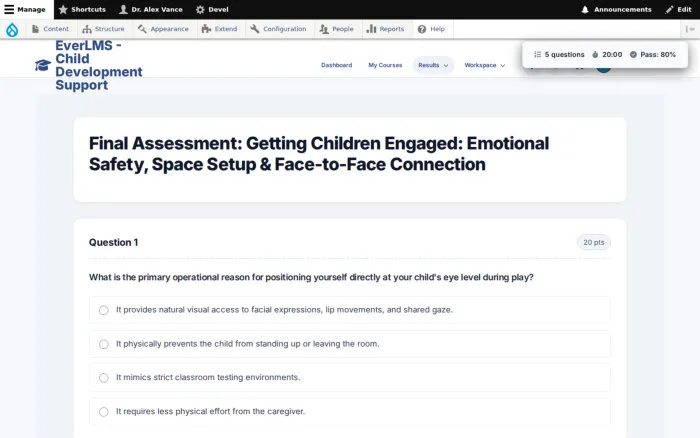This screenshot has height=438, width=700.
Task: Open the Extend admin menu
Action: (219, 29)
